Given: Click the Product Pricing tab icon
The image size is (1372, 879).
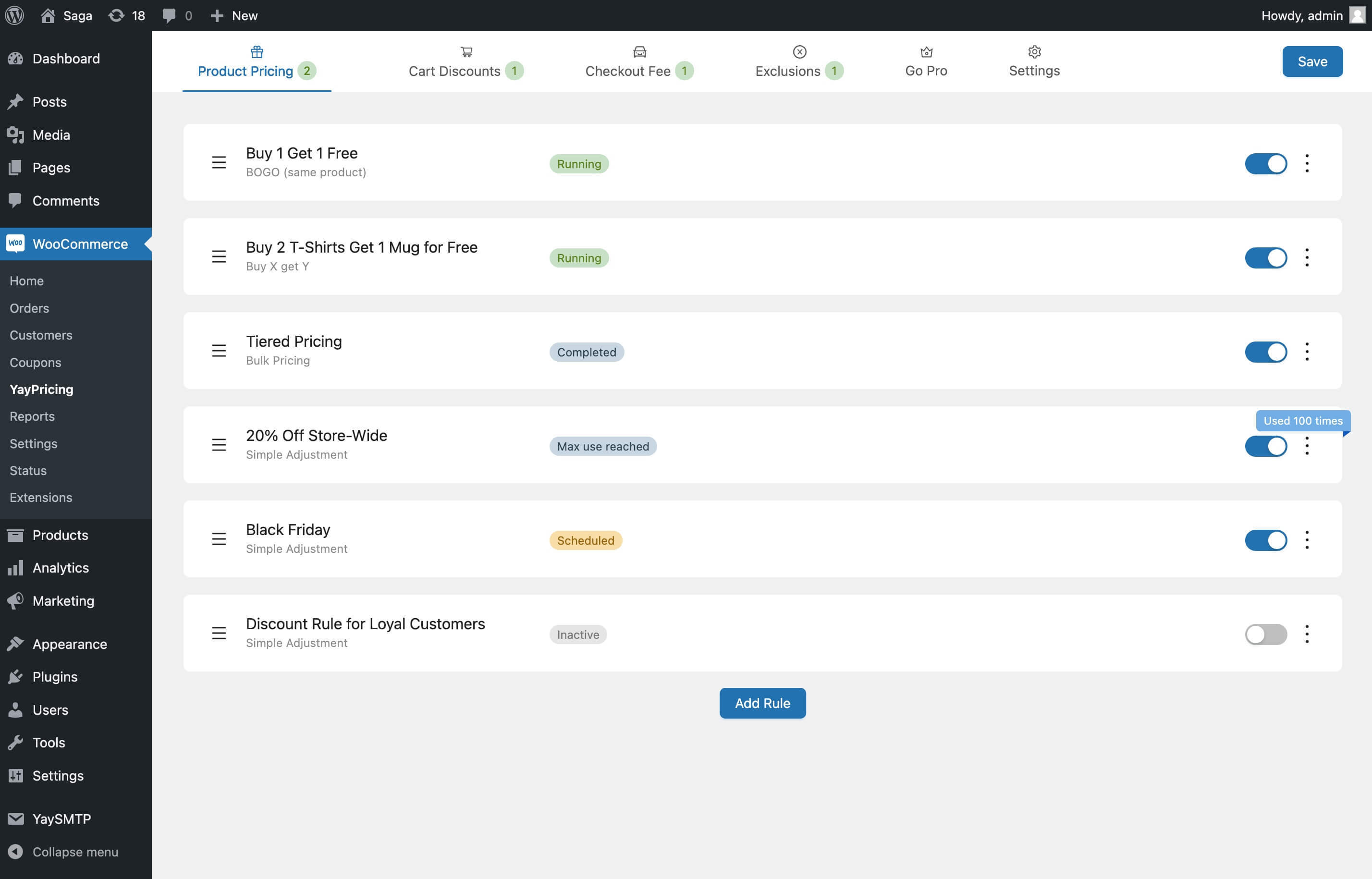Looking at the screenshot, I should 257,51.
